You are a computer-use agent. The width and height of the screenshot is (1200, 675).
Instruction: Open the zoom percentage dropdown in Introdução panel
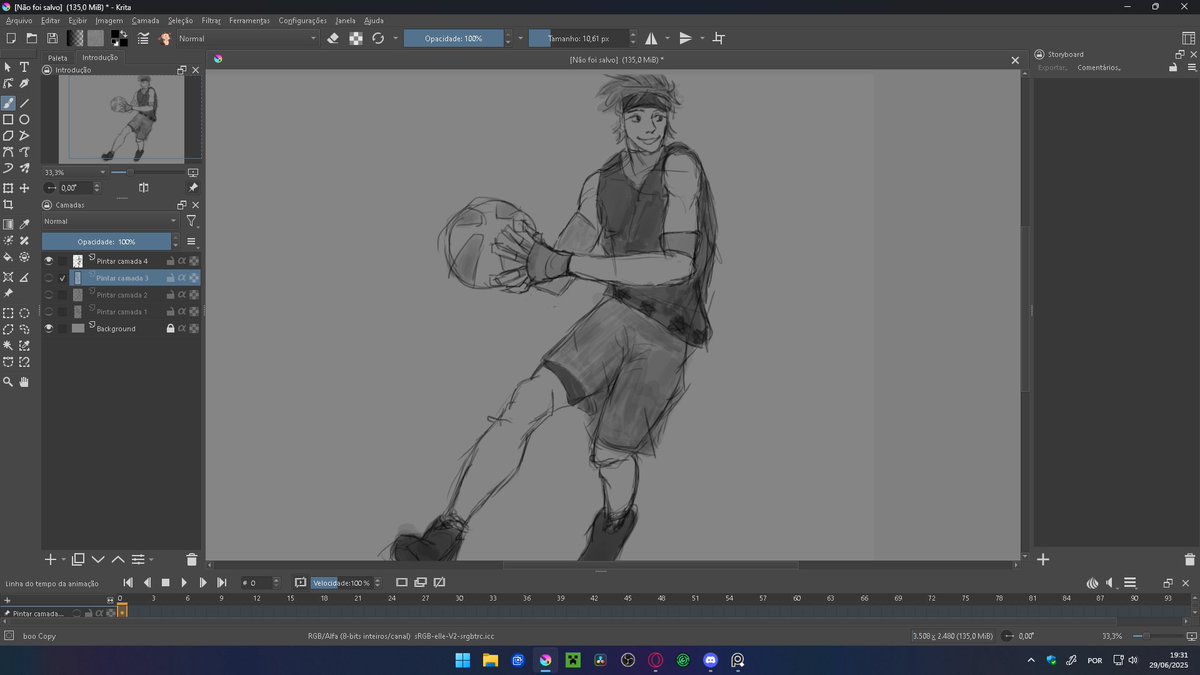coord(99,172)
